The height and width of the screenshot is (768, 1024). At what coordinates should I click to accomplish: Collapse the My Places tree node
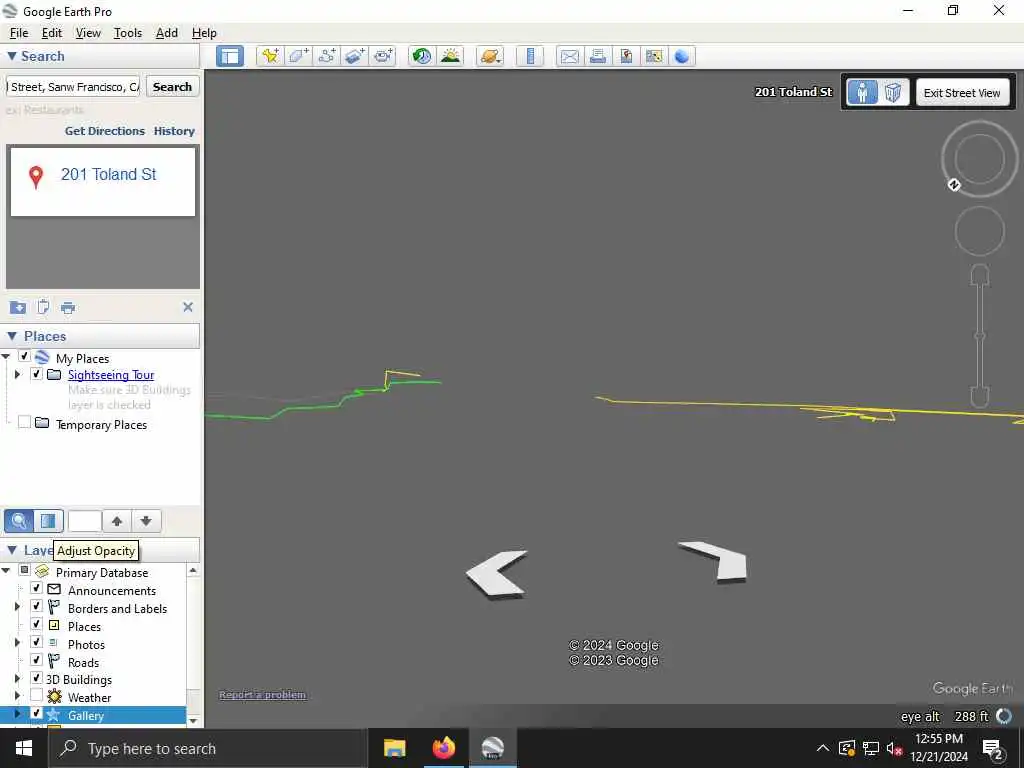tap(6, 357)
